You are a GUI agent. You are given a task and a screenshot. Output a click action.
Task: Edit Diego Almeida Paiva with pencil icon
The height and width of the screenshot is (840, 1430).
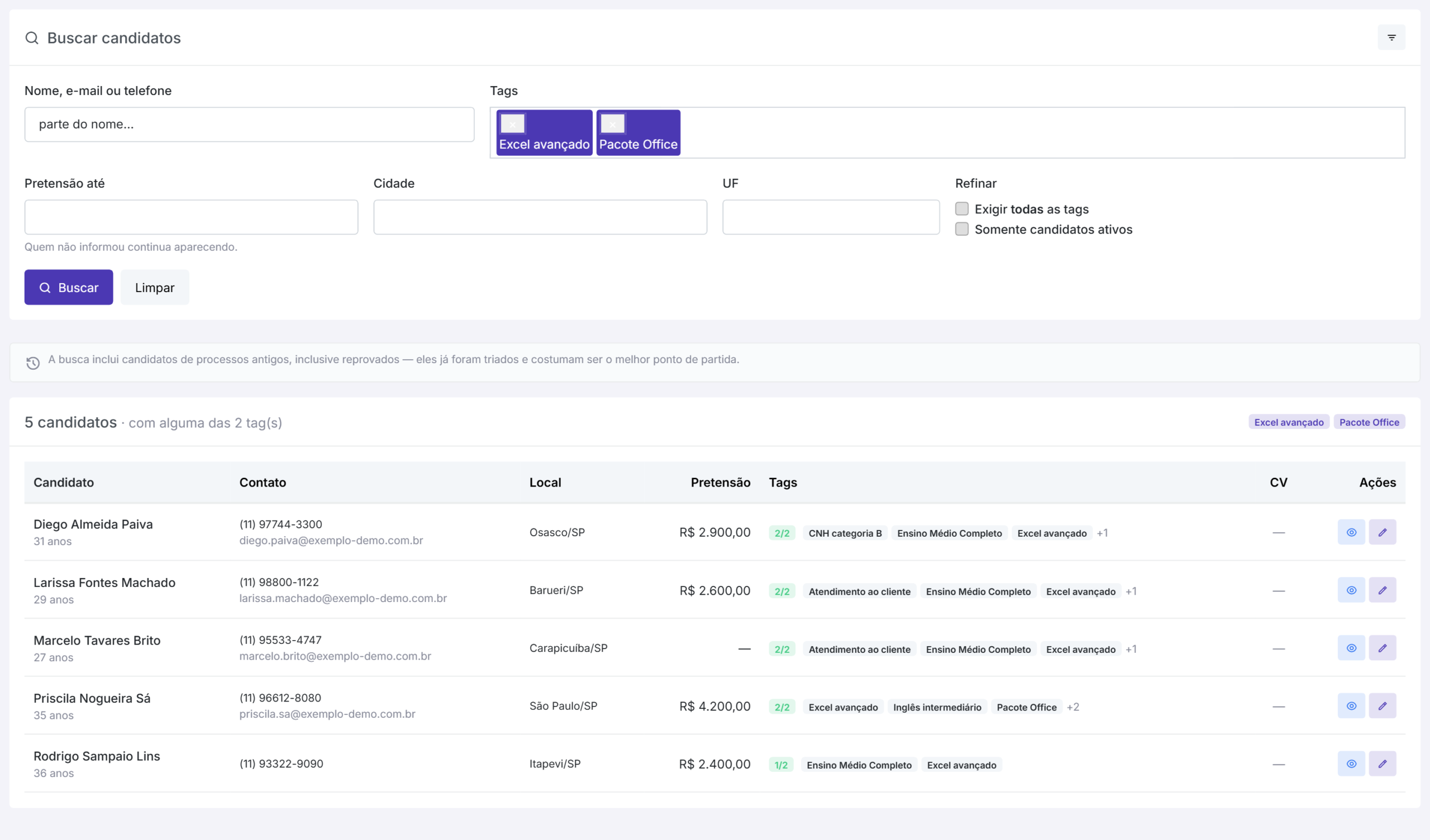tap(1383, 532)
